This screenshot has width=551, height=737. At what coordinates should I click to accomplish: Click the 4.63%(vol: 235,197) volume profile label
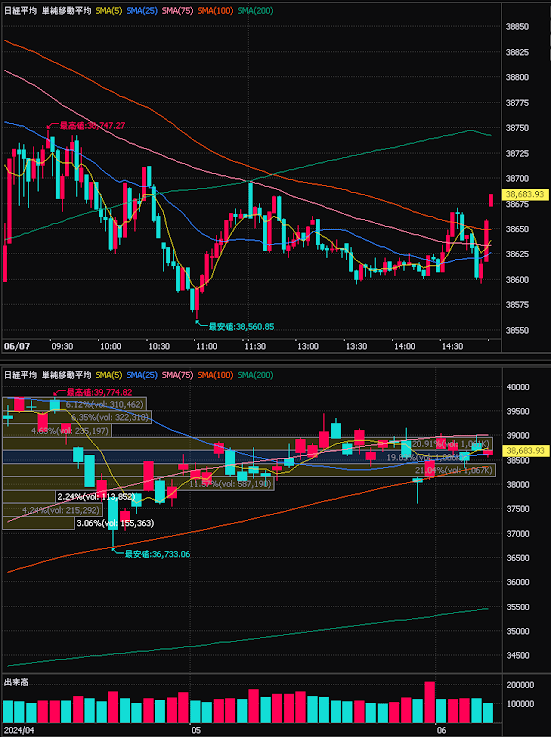(70, 431)
